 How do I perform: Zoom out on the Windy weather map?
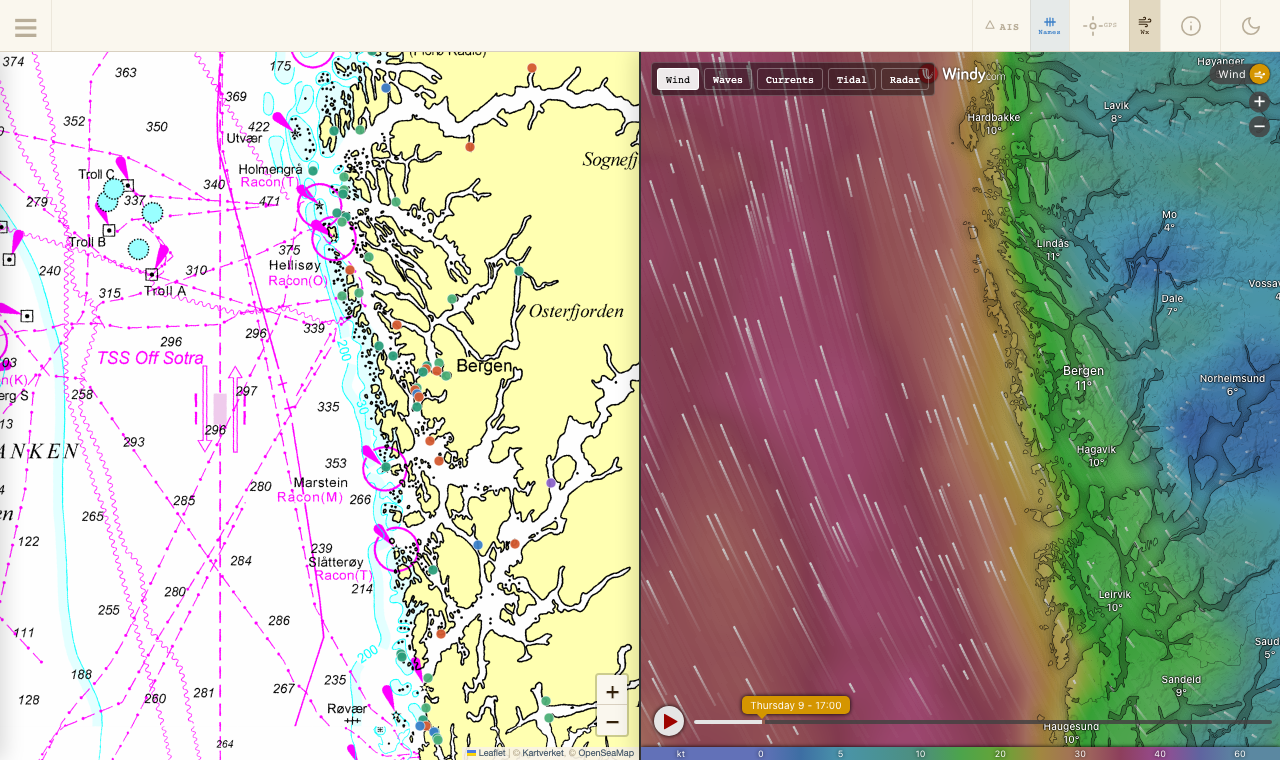point(1260,126)
